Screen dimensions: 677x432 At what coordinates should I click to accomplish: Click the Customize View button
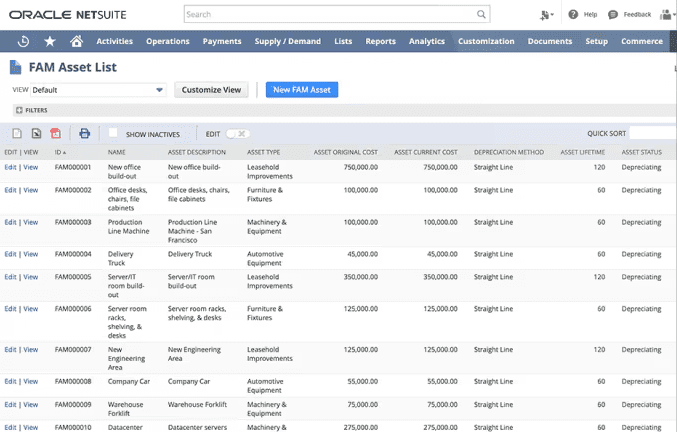(x=211, y=90)
